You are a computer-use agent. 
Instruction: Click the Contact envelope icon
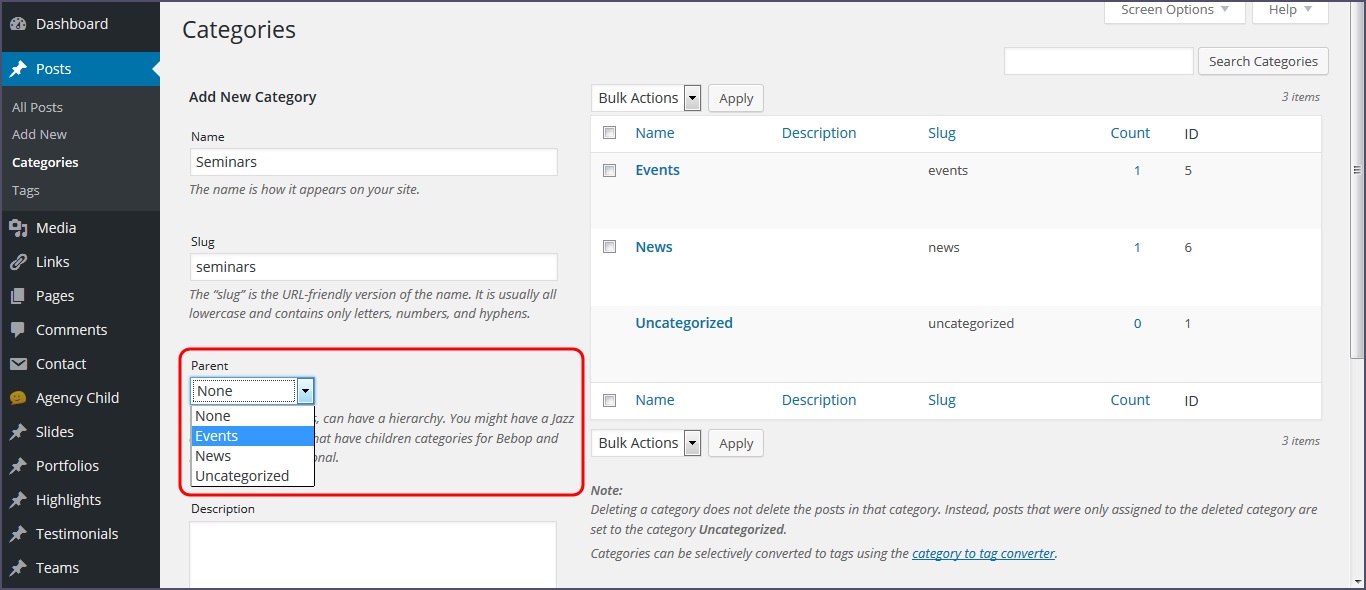pos(18,364)
